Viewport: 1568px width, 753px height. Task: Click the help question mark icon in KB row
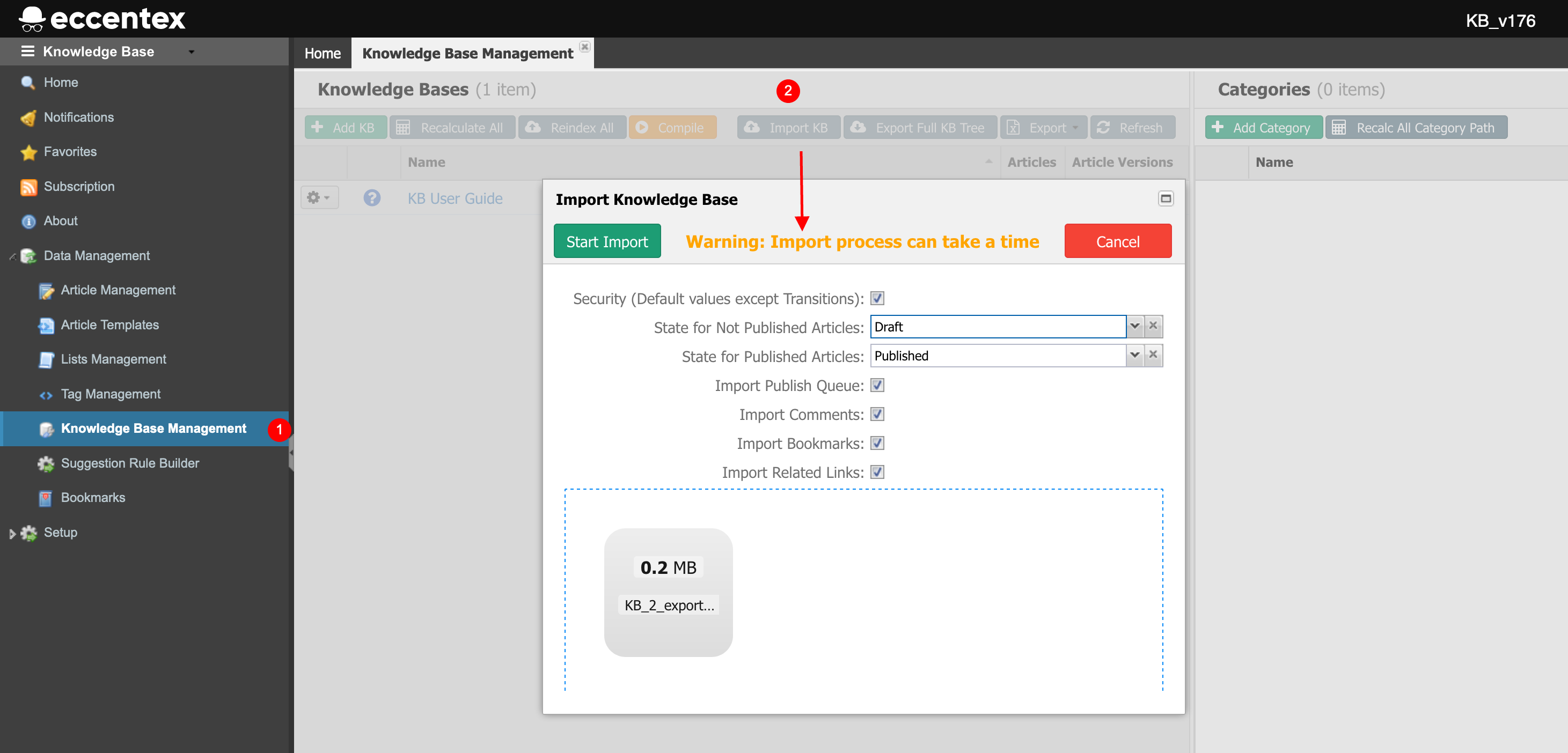tap(372, 198)
